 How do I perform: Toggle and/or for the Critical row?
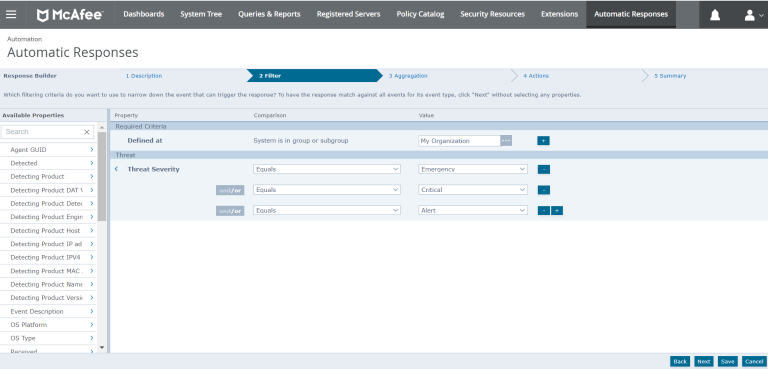(x=230, y=190)
